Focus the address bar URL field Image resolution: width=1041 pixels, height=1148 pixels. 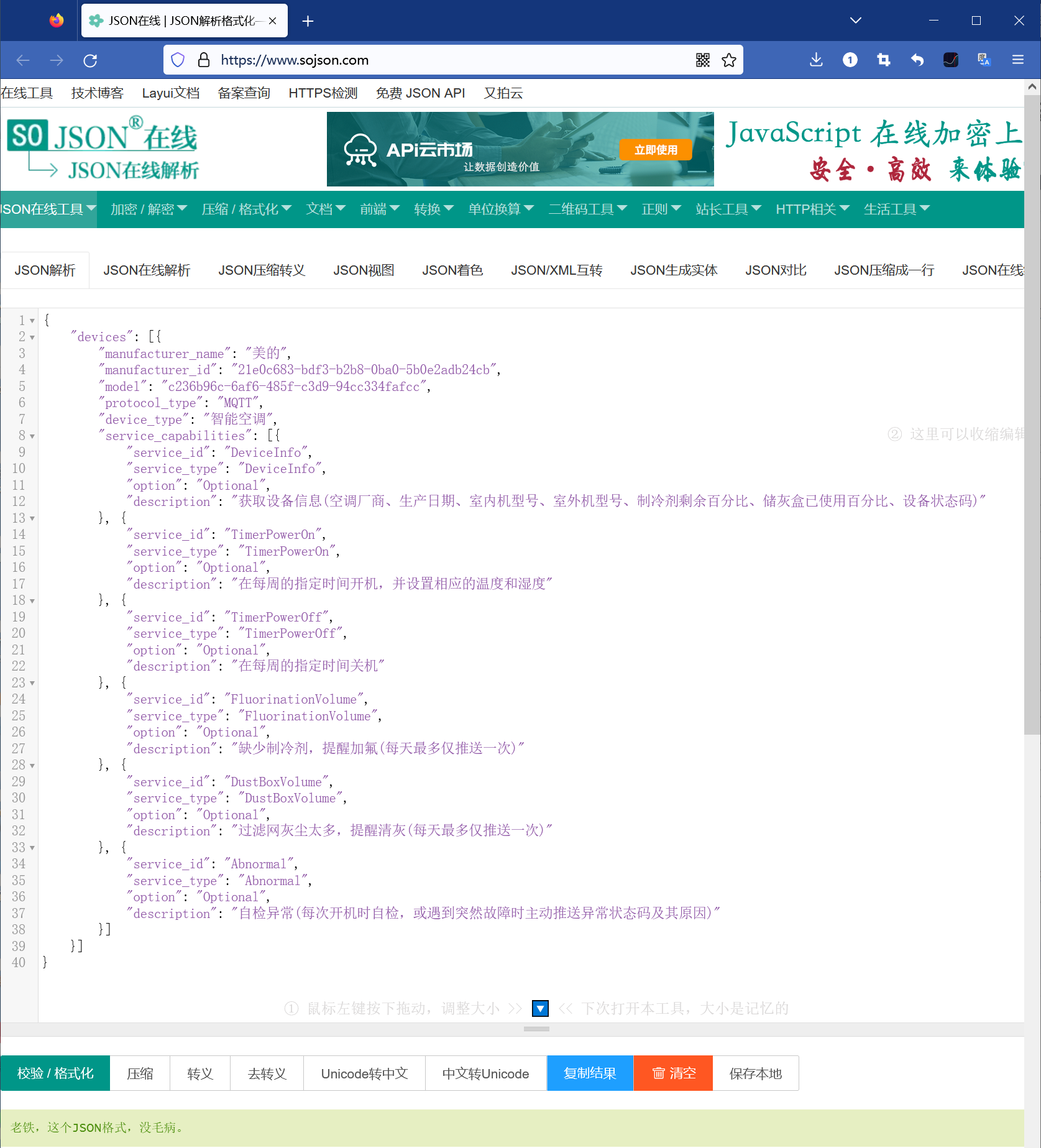pyautogui.click(x=454, y=60)
